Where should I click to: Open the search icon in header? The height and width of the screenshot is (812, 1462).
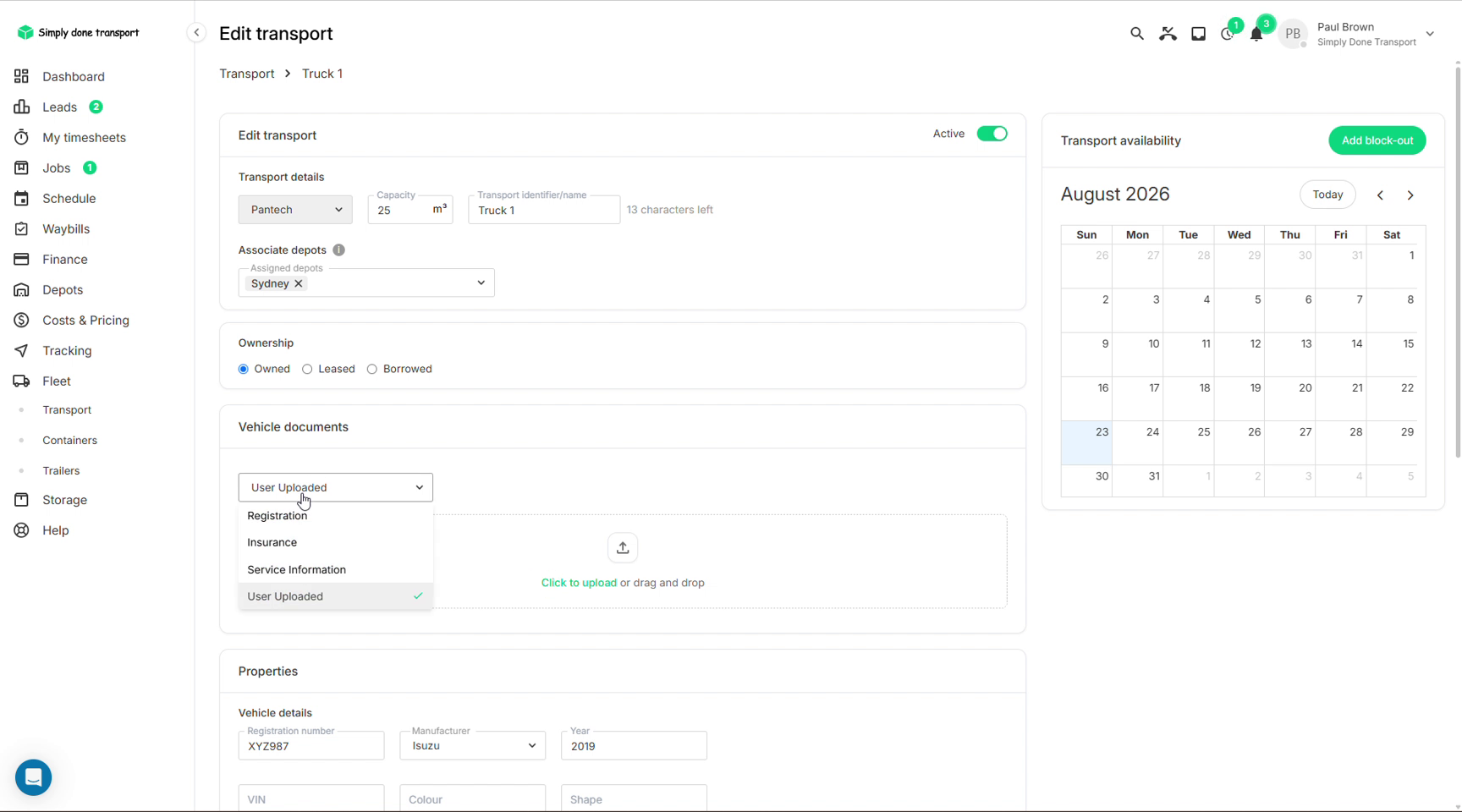click(1136, 34)
